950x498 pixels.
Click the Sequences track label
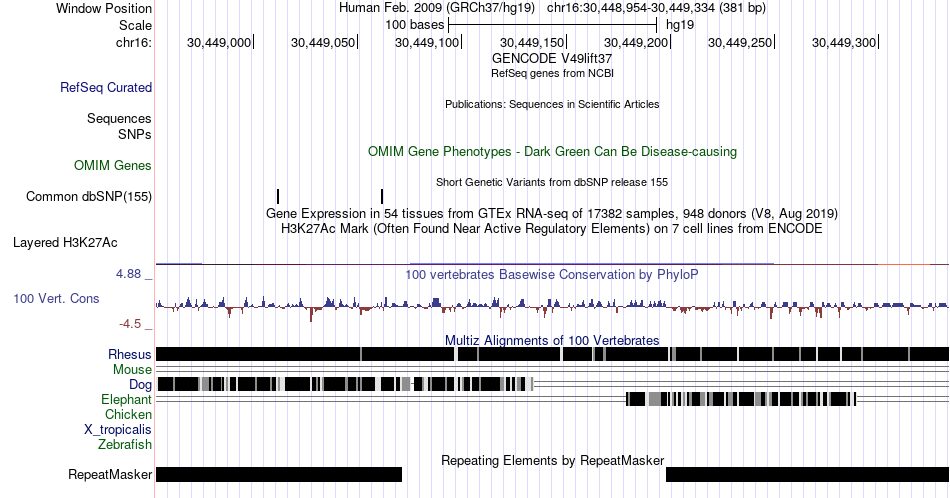point(119,118)
